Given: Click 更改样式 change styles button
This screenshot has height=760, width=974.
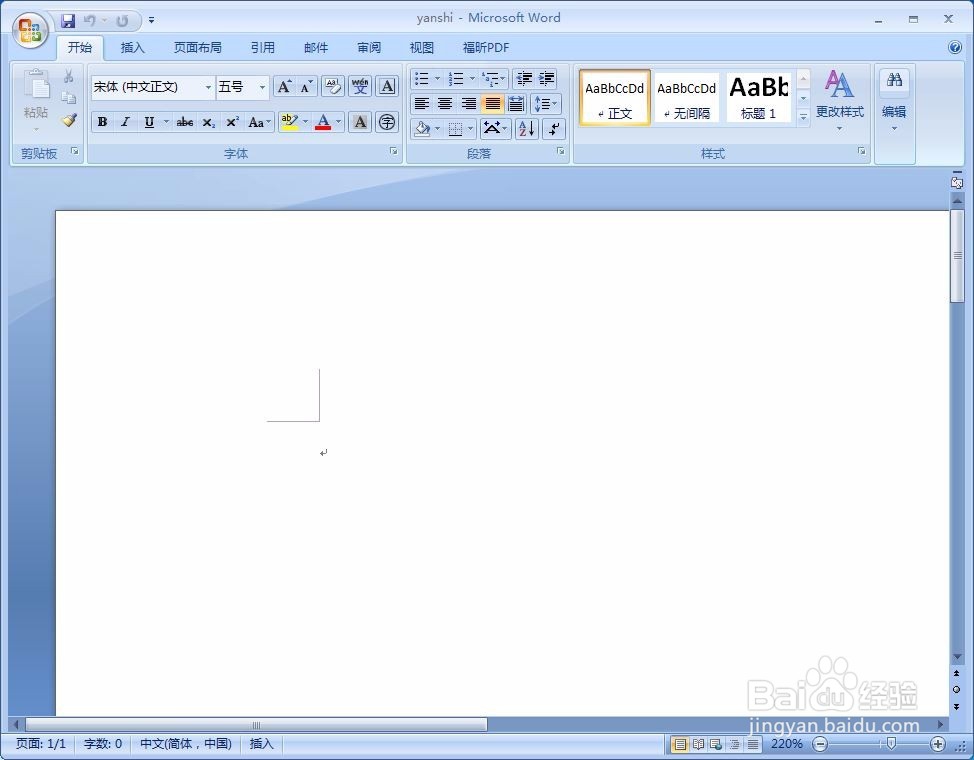Looking at the screenshot, I should (839, 100).
